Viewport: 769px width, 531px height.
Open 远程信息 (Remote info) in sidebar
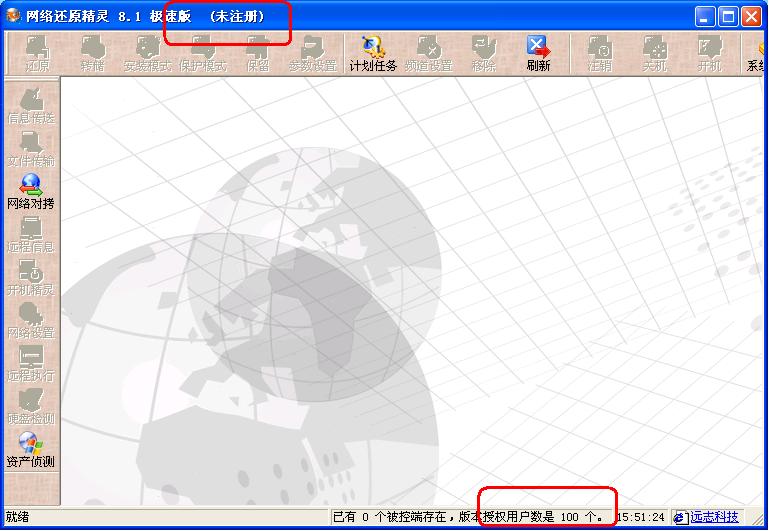31,234
